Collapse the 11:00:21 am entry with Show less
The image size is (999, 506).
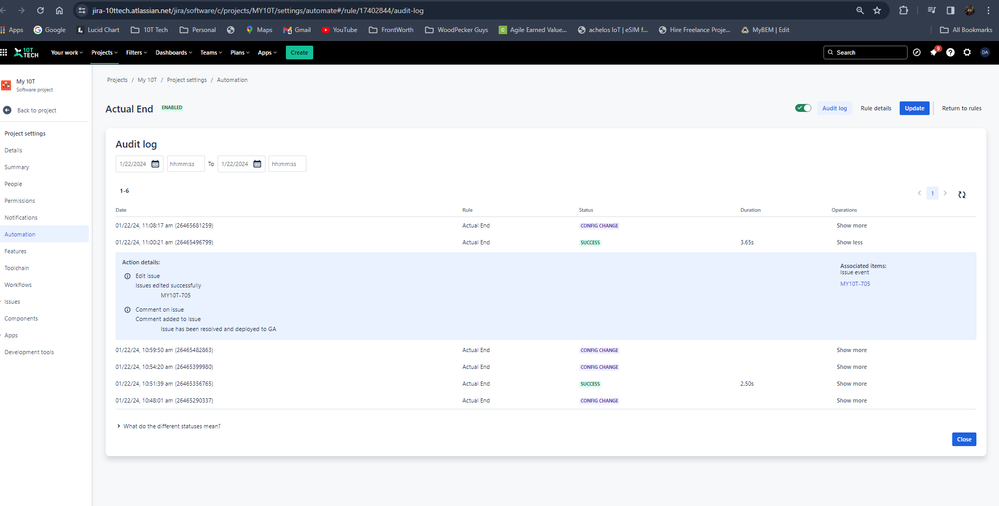849,243
